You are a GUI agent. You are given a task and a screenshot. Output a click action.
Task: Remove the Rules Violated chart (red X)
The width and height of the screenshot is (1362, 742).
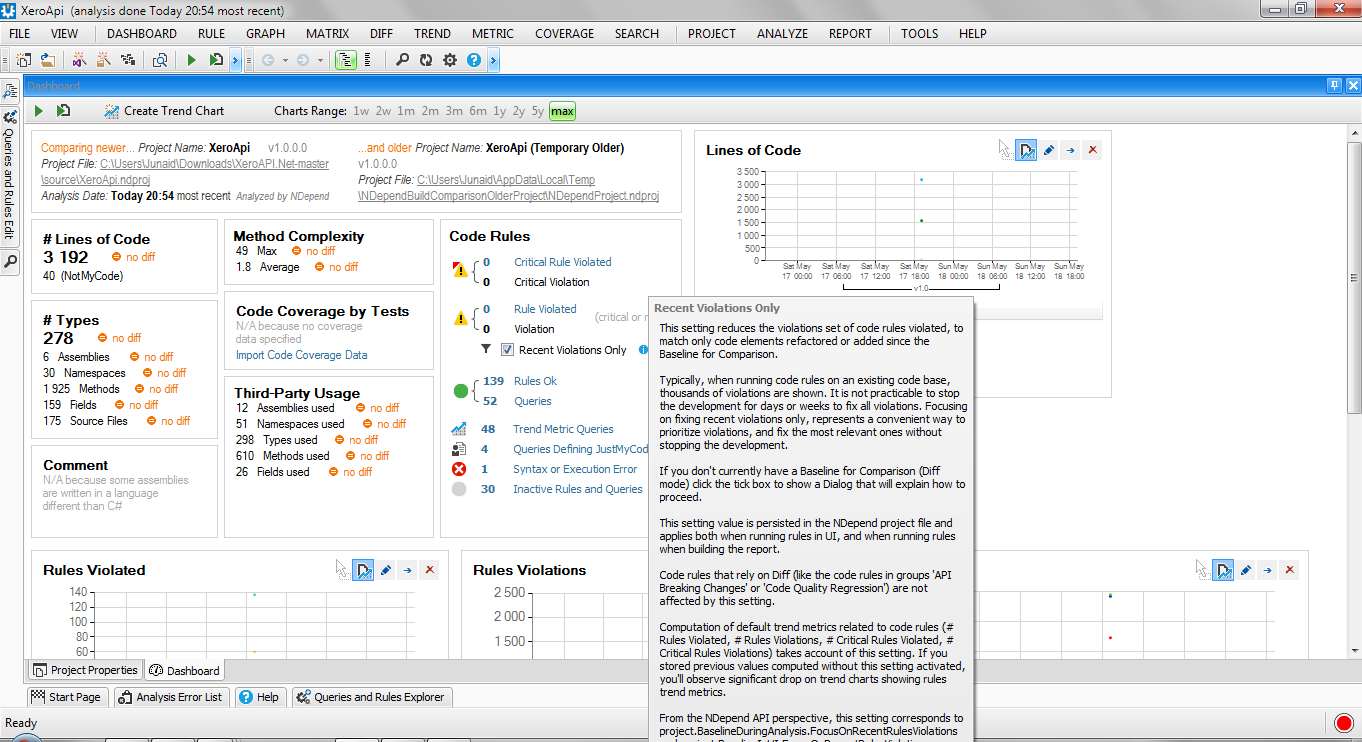click(430, 570)
